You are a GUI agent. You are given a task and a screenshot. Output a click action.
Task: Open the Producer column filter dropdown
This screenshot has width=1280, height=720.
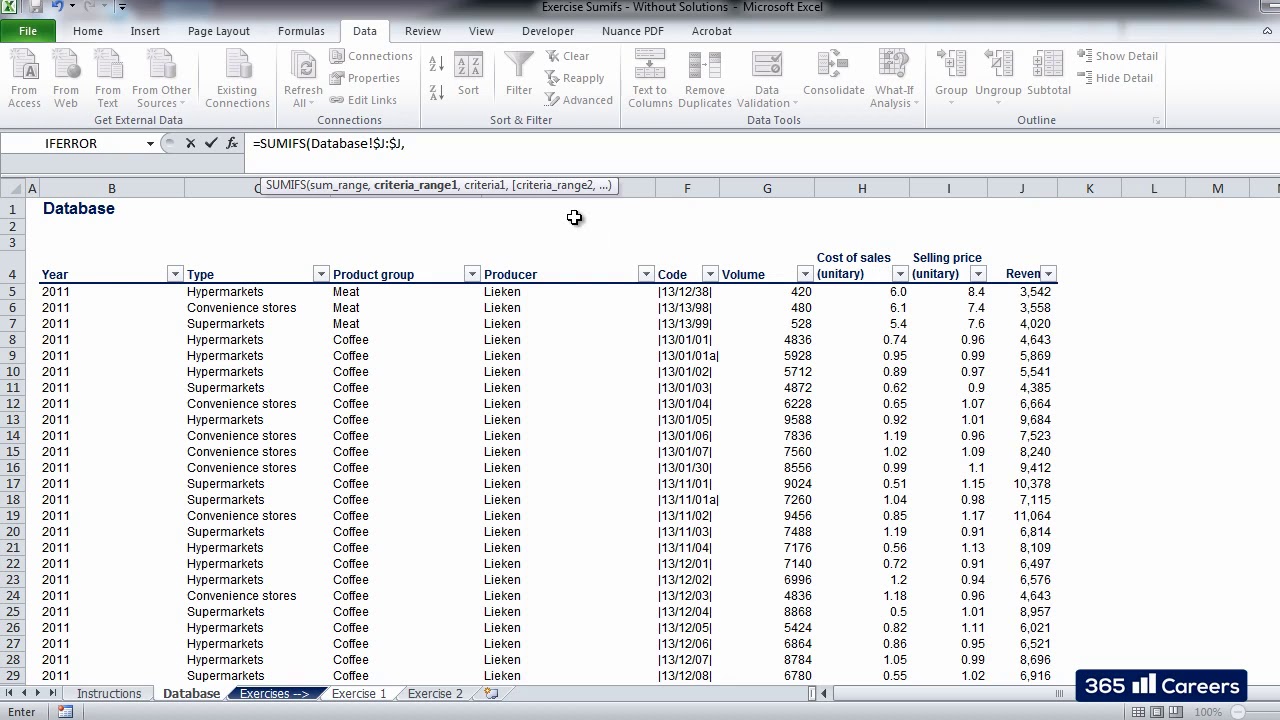pos(646,274)
